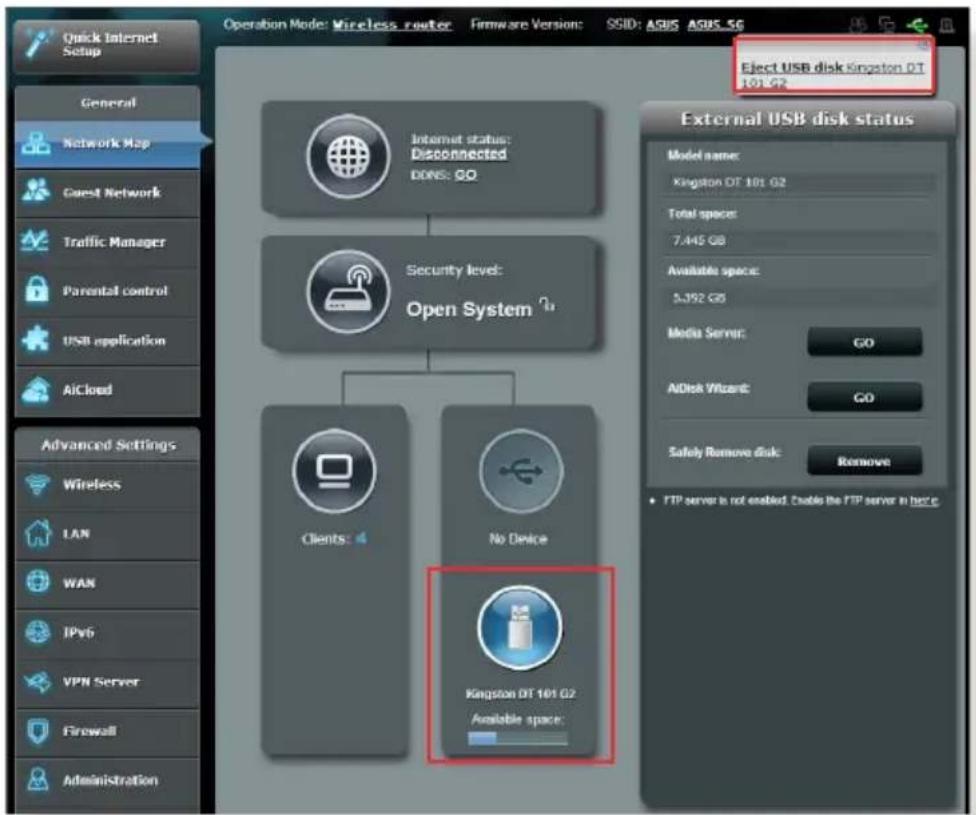The height and width of the screenshot is (815, 976).
Task: Open the Wireless advanced settings
Action: click(107, 484)
